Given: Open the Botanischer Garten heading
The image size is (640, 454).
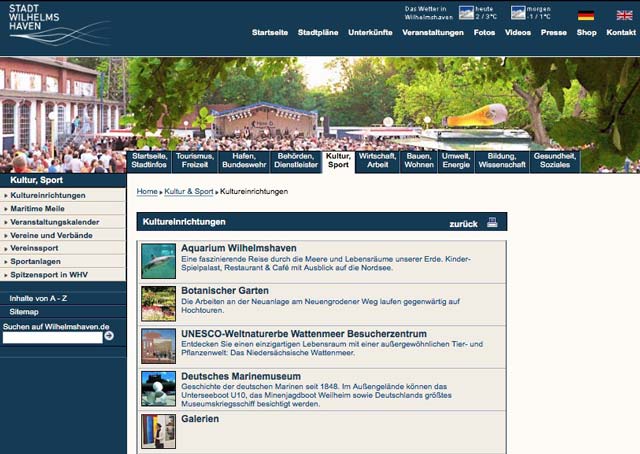Looking at the screenshot, I should pos(225,291).
